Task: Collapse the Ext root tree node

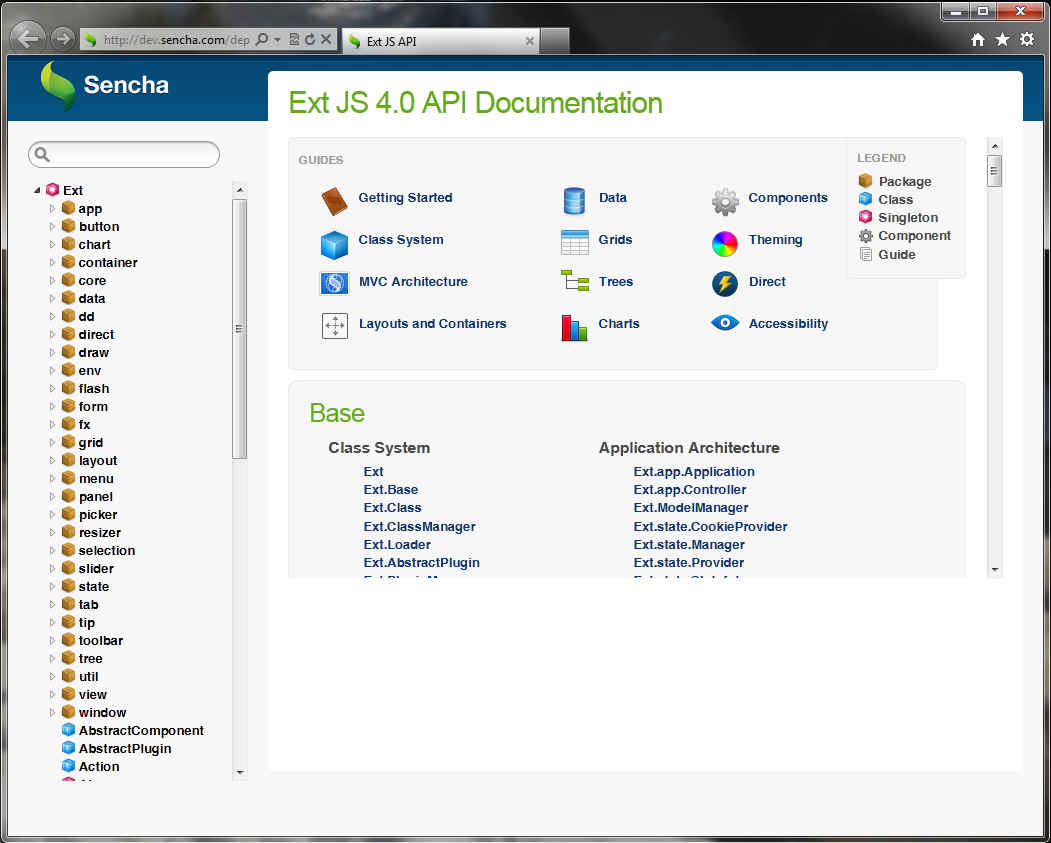Action: (x=37, y=191)
